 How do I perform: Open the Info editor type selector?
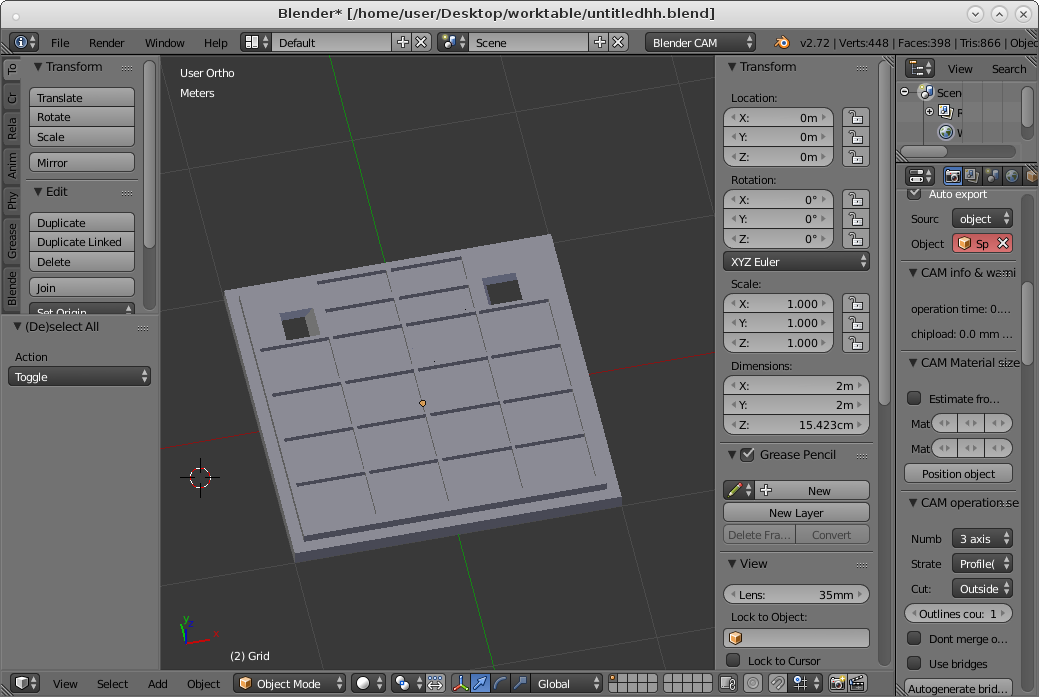[25, 42]
